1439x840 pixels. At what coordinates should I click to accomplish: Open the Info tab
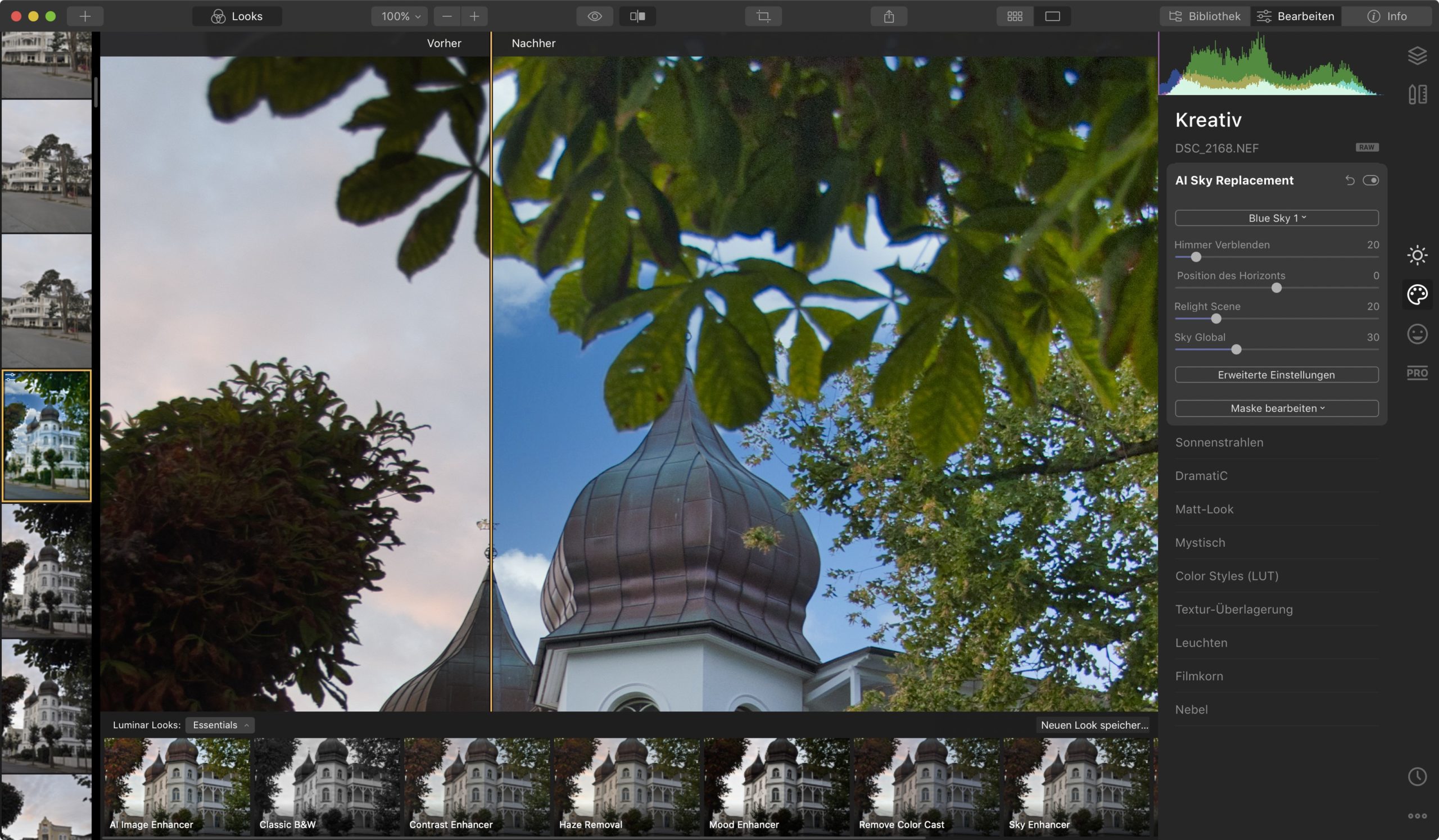coord(1387,16)
